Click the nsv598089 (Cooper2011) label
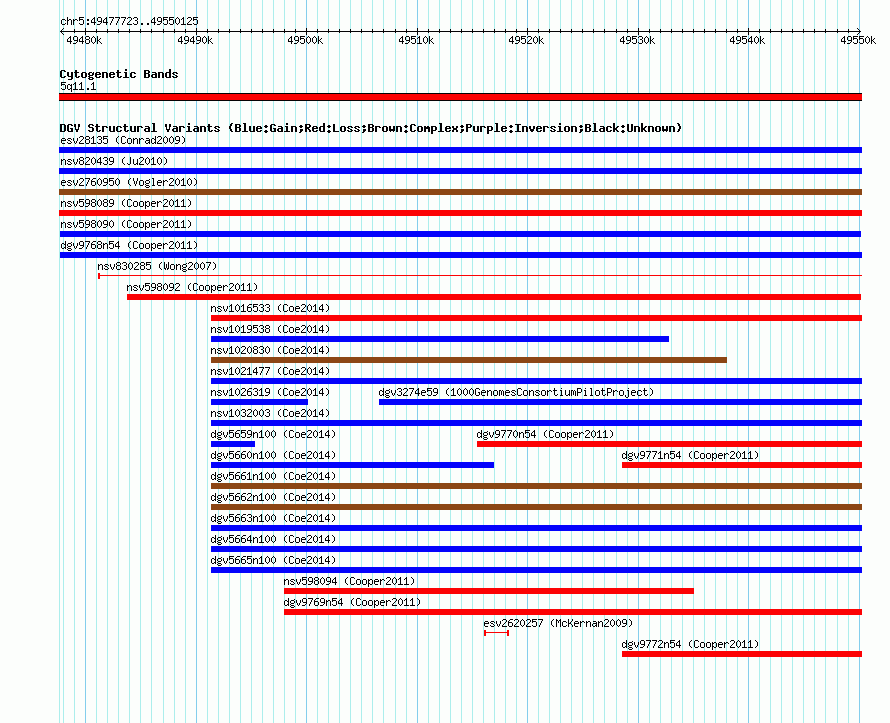This screenshot has height=723, width=890. click(126, 203)
